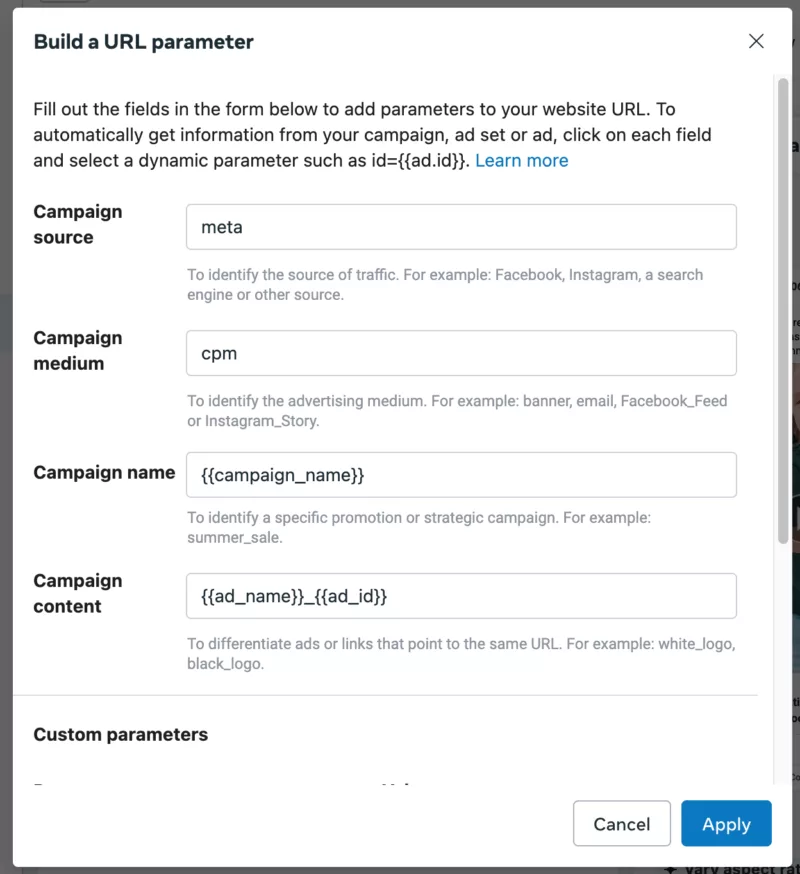Click the Custom parameters heading
Viewport: 800px width, 874px height.
click(121, 734)
